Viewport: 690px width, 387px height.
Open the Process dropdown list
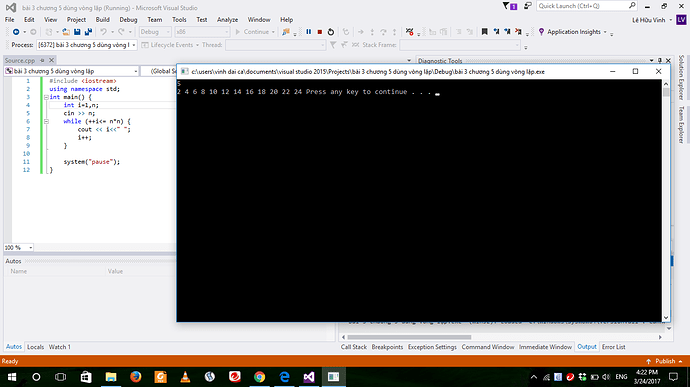(134, 45)
